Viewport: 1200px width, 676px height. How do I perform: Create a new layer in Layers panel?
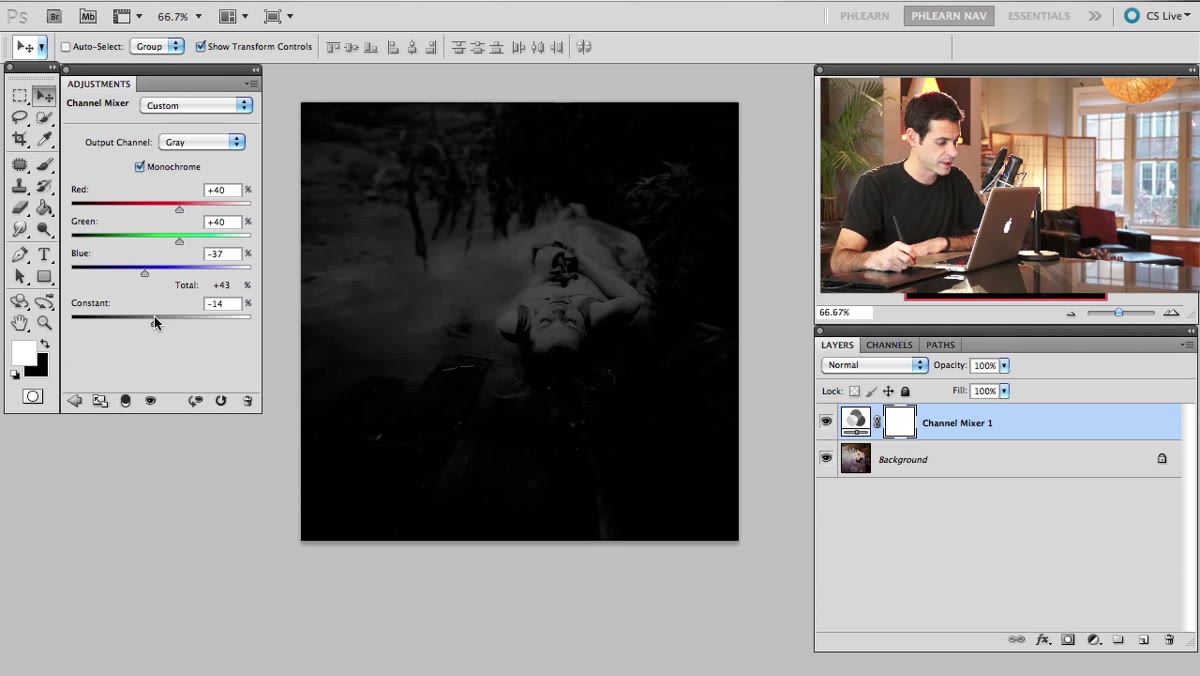point(1143,640)
